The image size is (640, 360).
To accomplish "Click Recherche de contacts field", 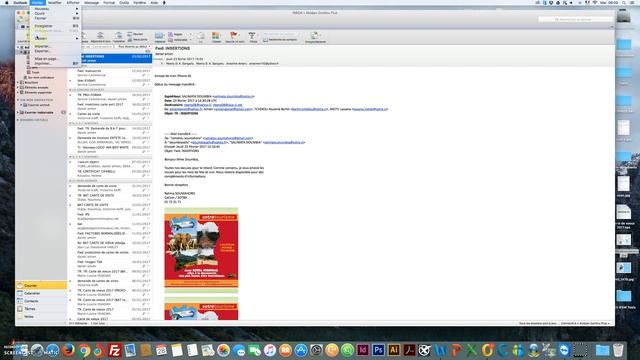I will [x=280, y=40].
